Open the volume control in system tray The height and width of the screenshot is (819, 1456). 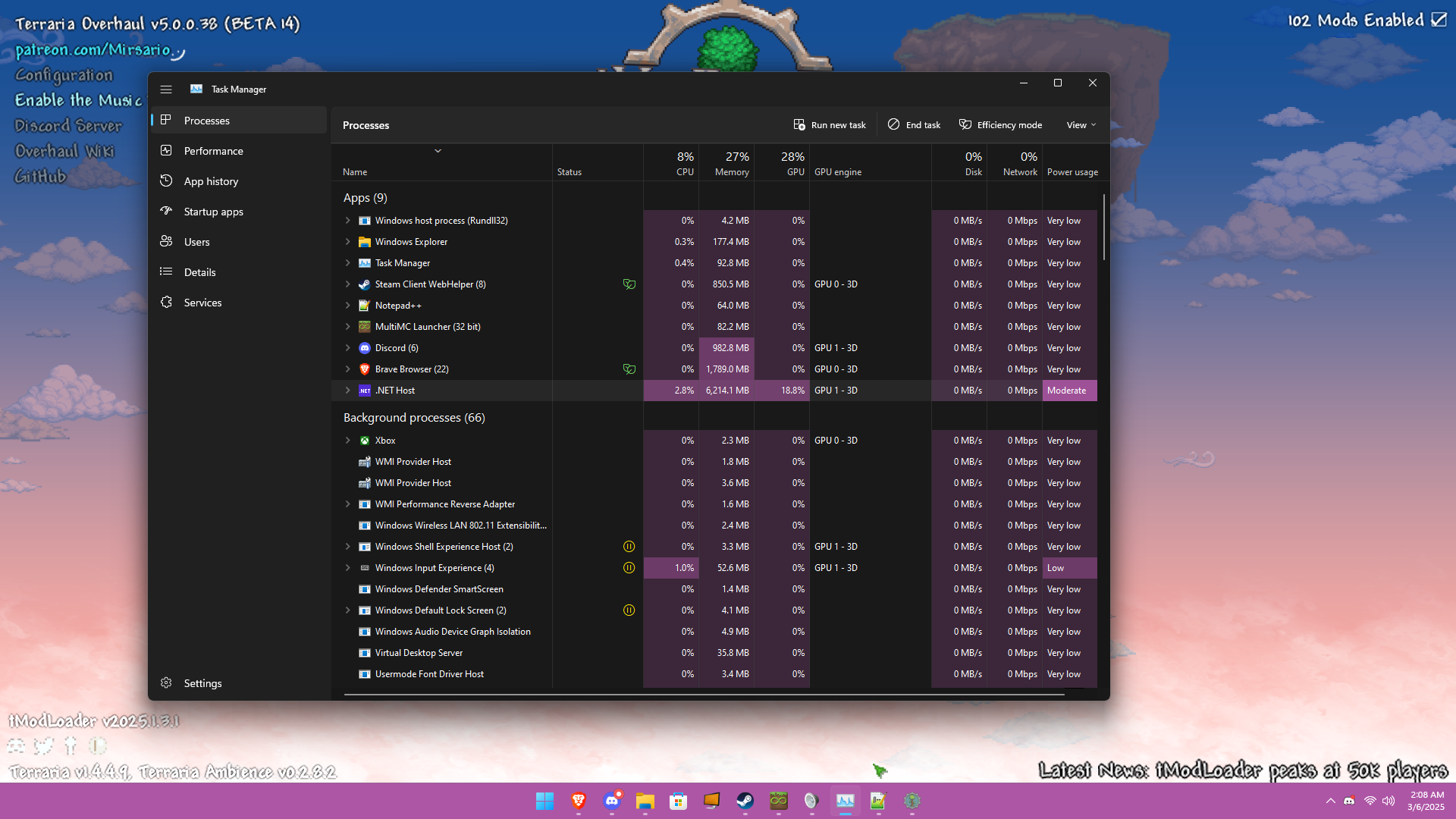click(1389, 801)
